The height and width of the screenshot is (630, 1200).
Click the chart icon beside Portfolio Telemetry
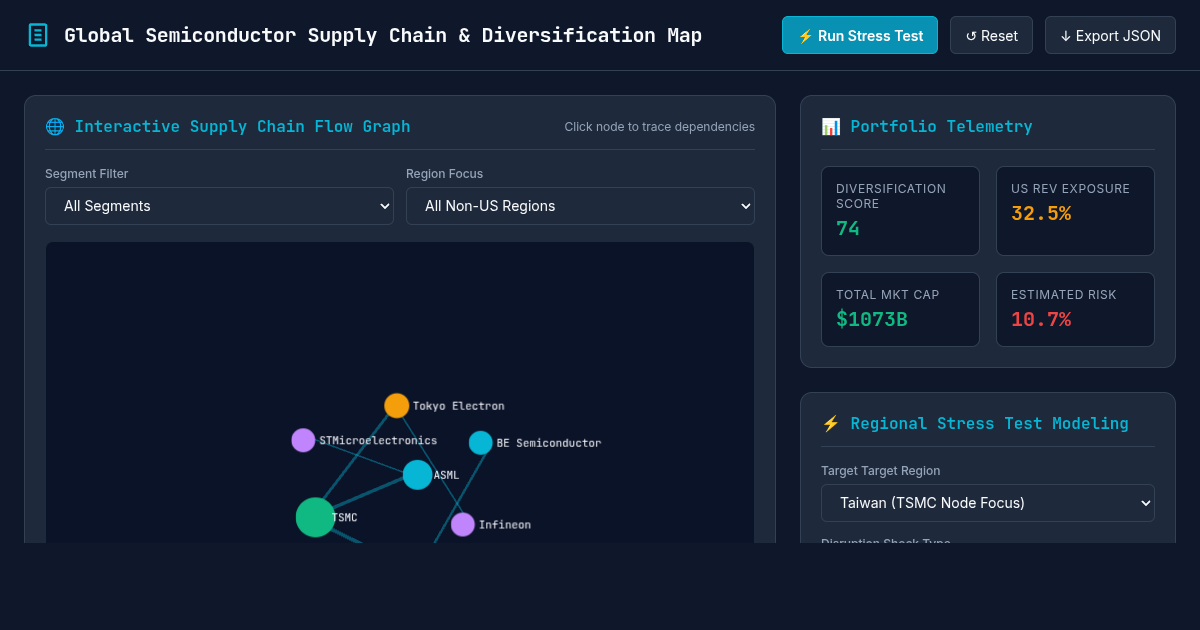click(x=831, y=127)
